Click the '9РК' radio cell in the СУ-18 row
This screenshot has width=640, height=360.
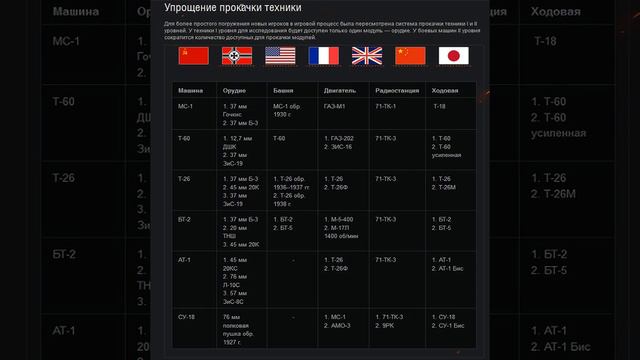[x=385, y=326]
